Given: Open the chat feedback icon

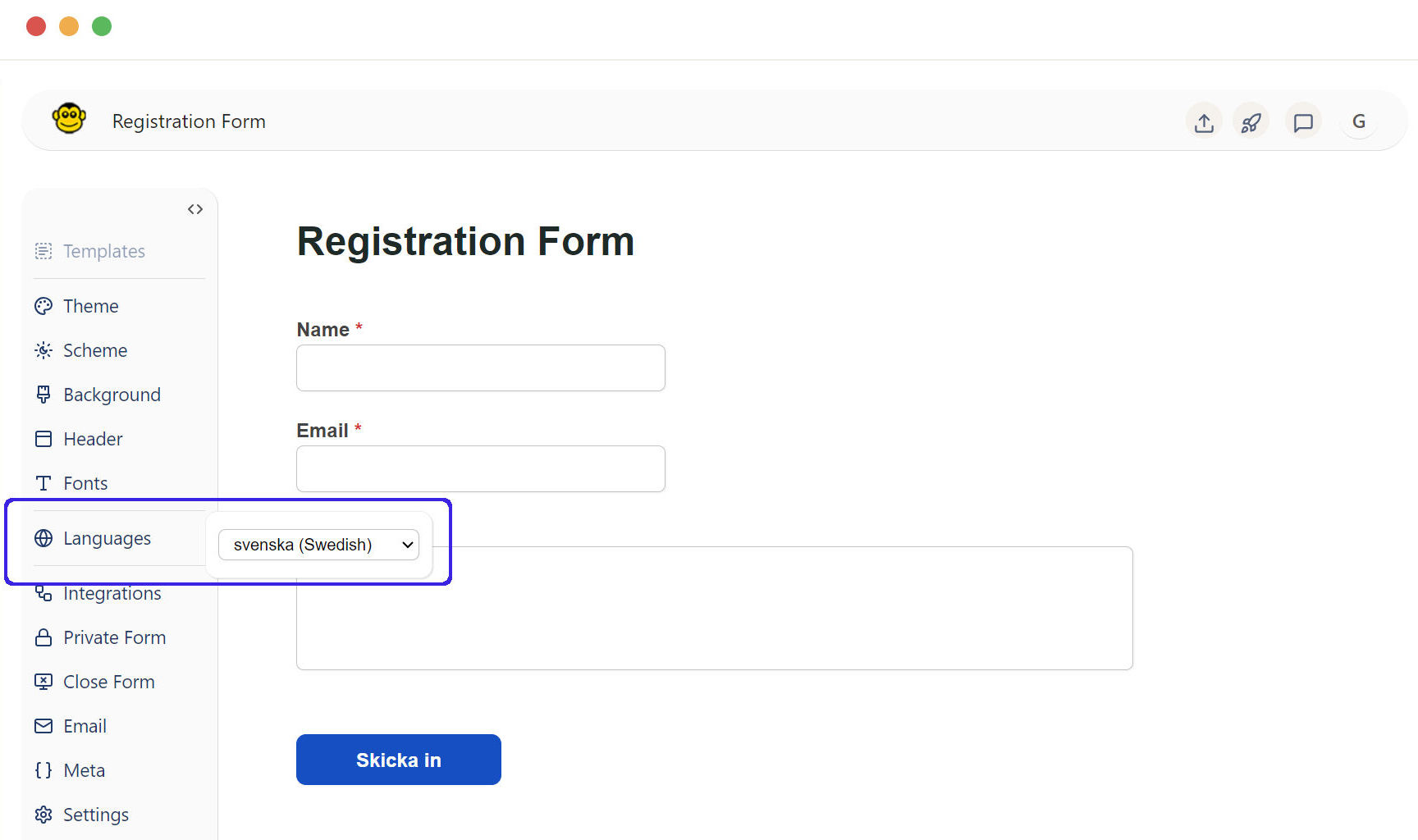Looking at the screenshot, I should click(x=1303, y=122).
